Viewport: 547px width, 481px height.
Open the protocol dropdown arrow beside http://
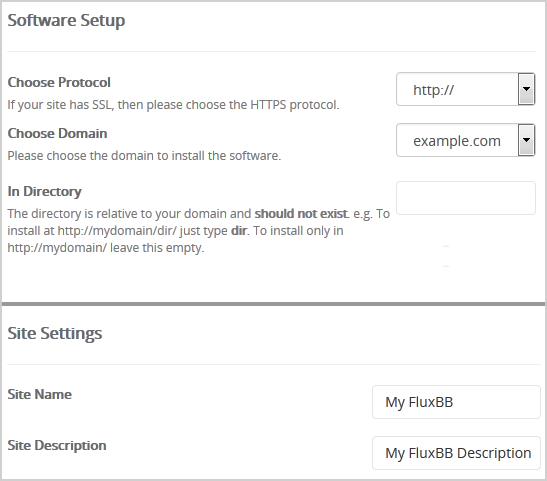click(526, 89)
